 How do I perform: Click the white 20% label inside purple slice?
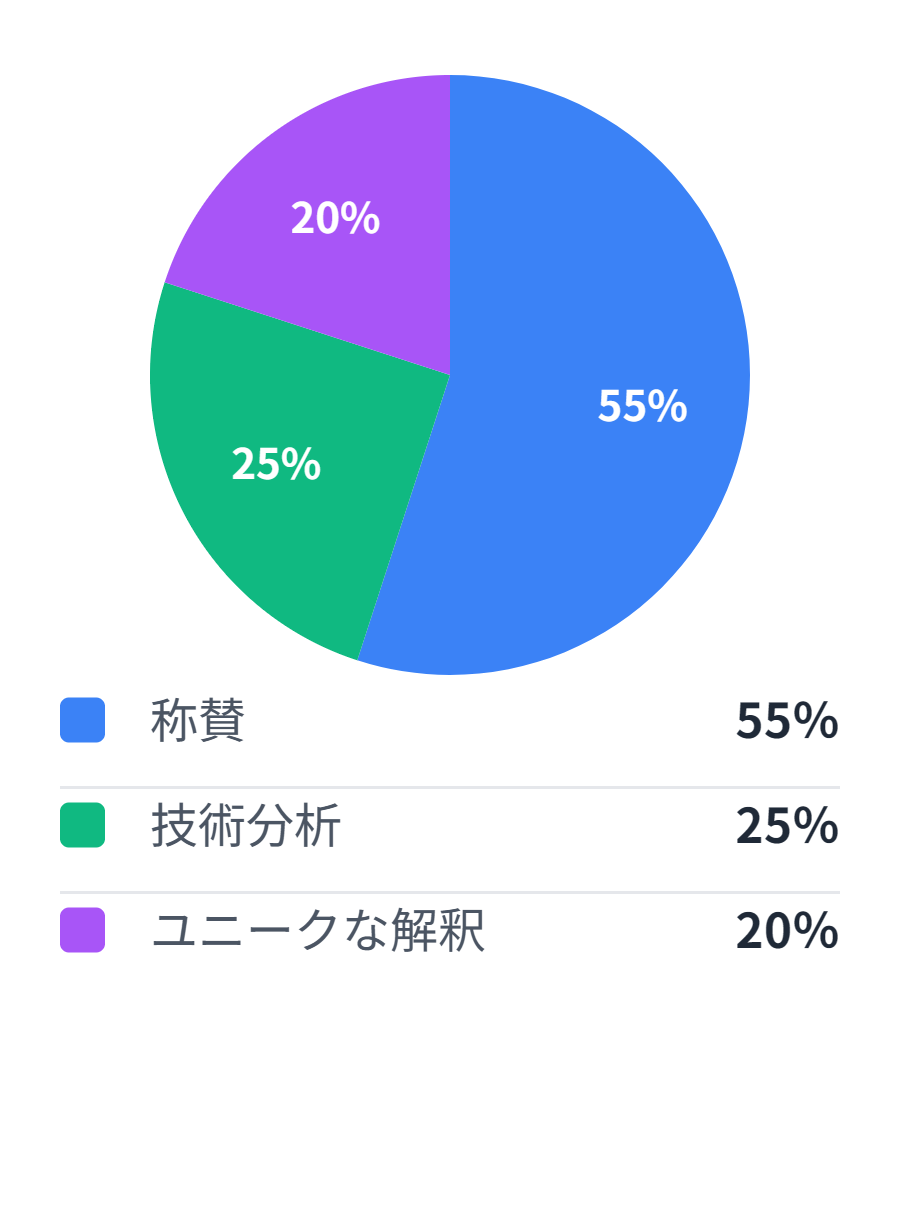[335, 218]
